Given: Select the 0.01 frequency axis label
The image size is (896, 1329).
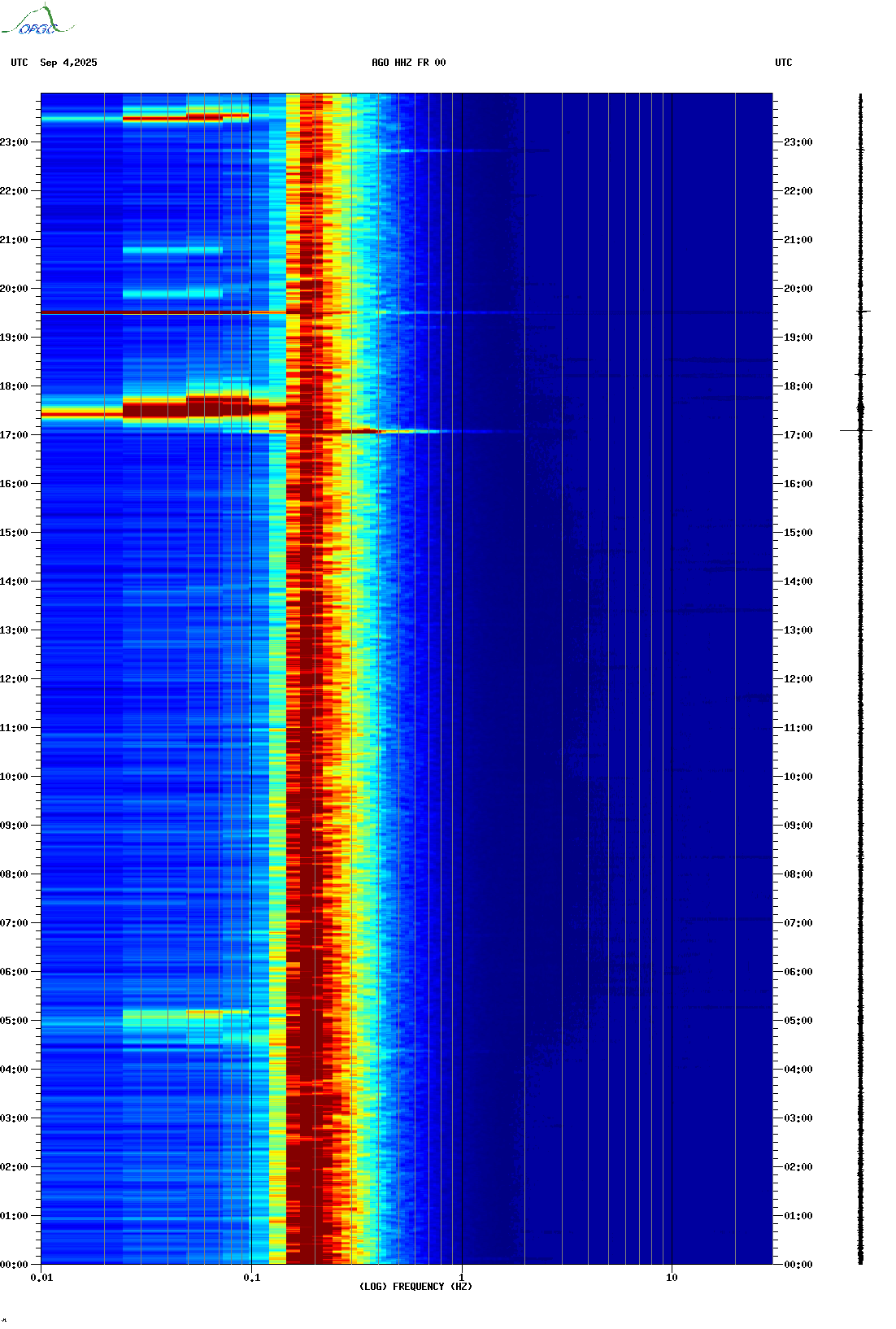Looking at the screenshot, I should [x=41, y=1278].
